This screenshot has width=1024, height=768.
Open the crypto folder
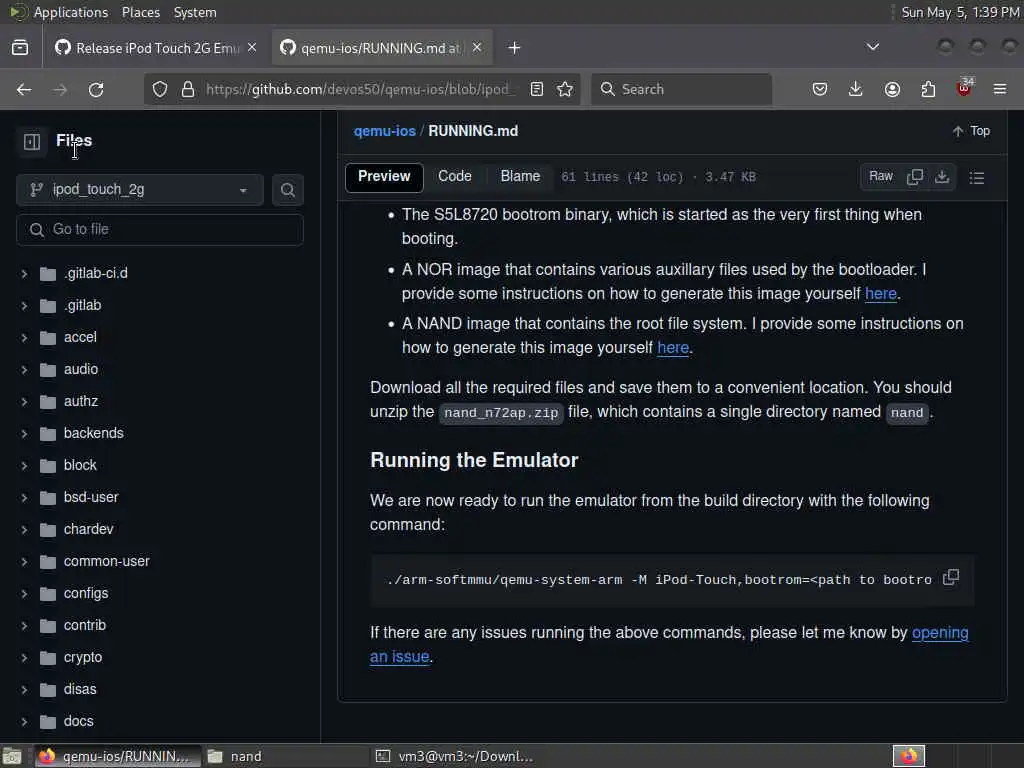[83, 657]
